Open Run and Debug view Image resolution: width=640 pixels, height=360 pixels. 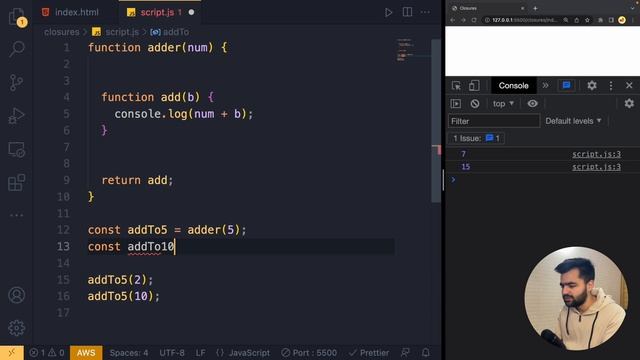(16, 116)
